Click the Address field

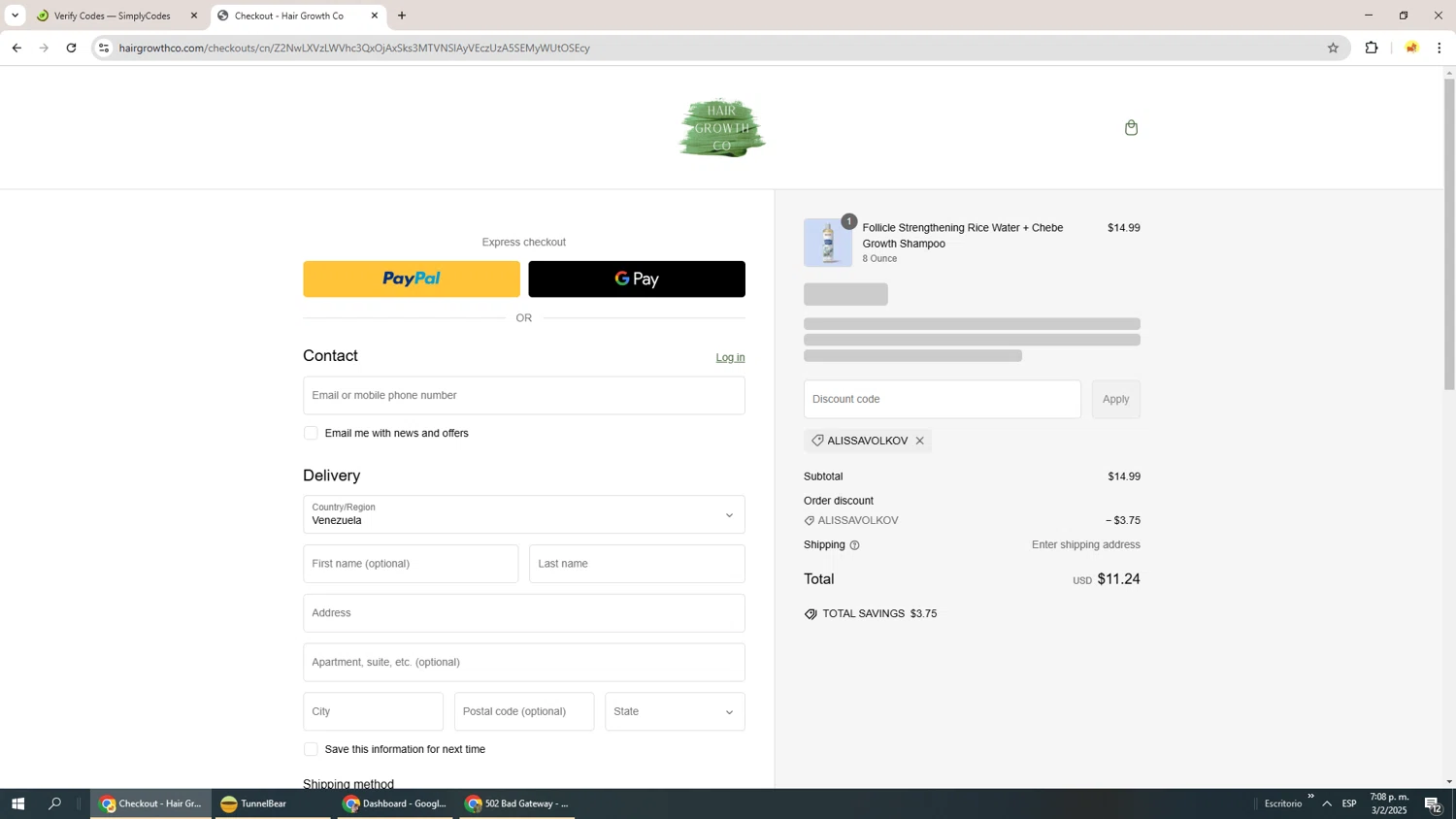coord(524,613)
